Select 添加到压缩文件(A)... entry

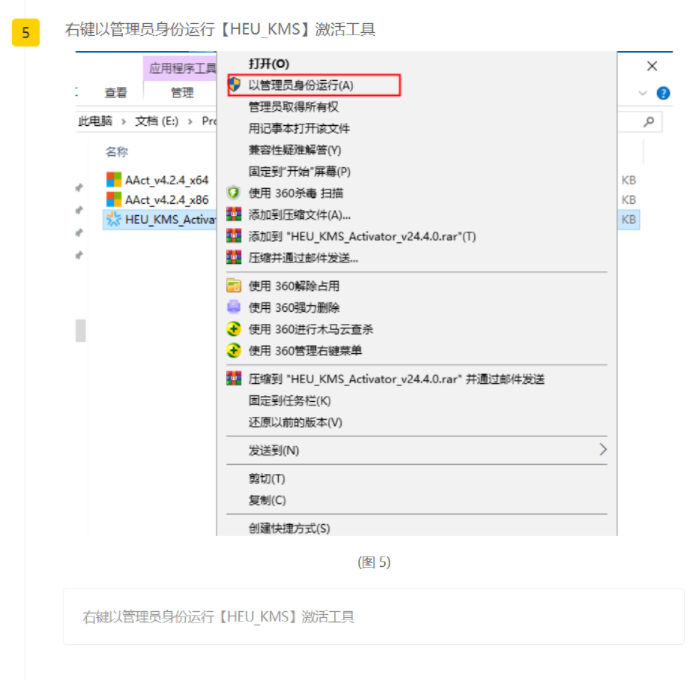299,214
